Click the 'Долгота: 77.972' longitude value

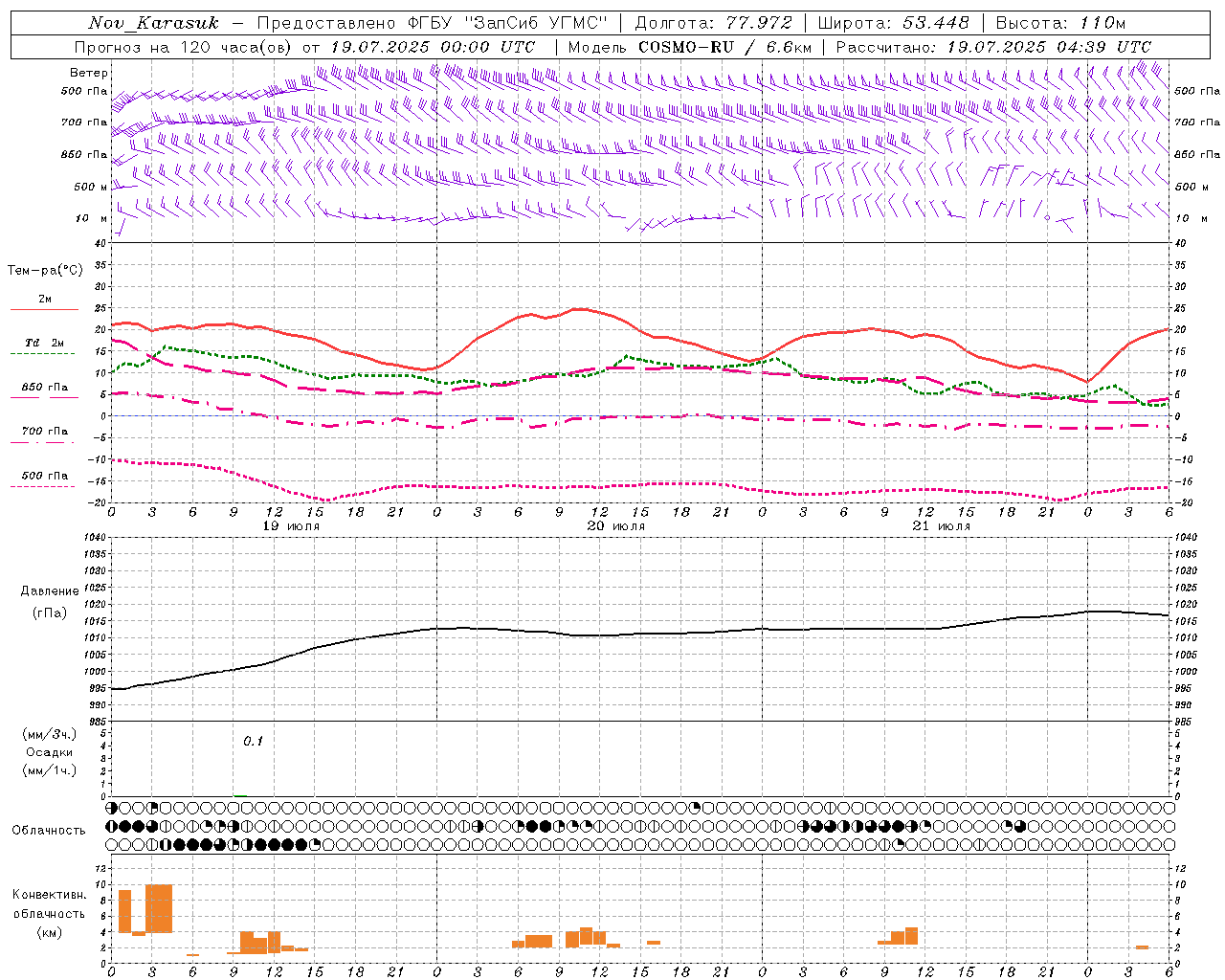(x=714, y=23)
